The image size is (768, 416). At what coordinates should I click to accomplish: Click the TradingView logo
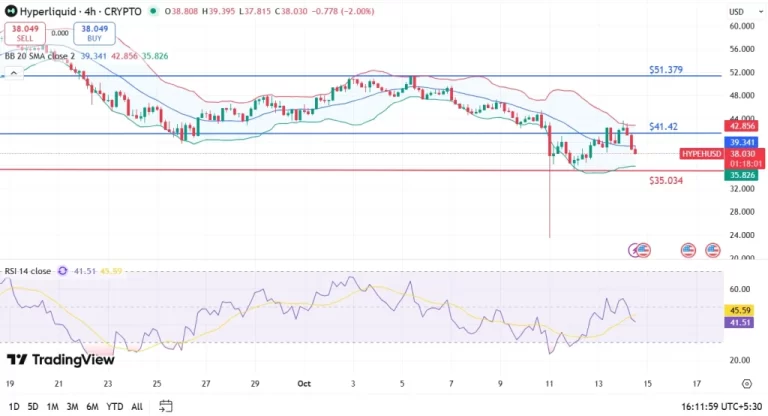tap(60, 359)
